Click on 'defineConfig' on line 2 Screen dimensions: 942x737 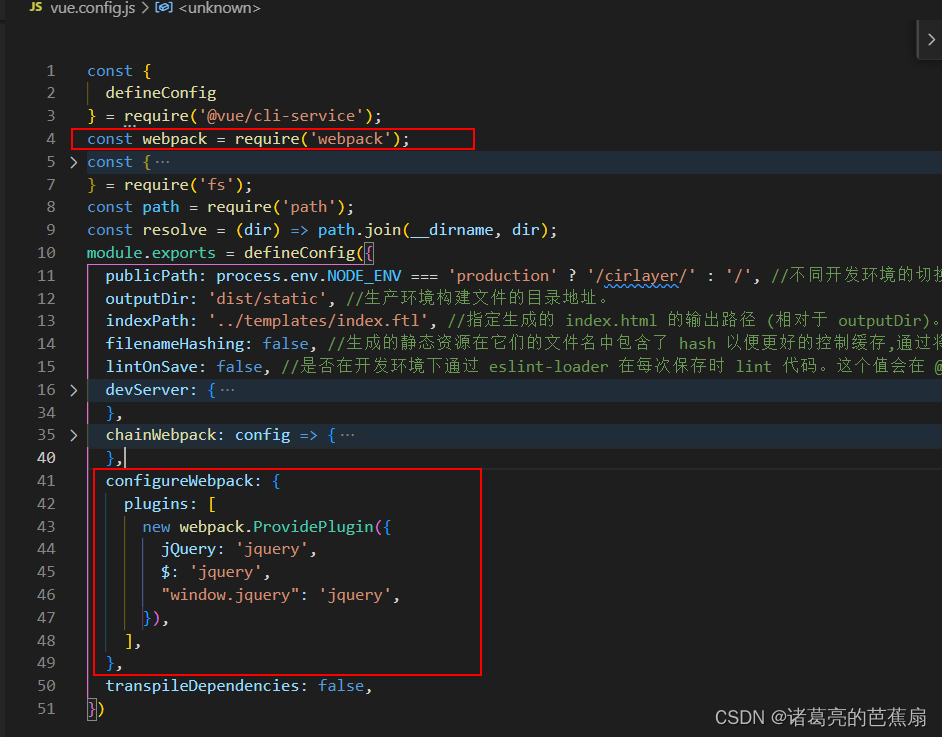tap(160, 93)
